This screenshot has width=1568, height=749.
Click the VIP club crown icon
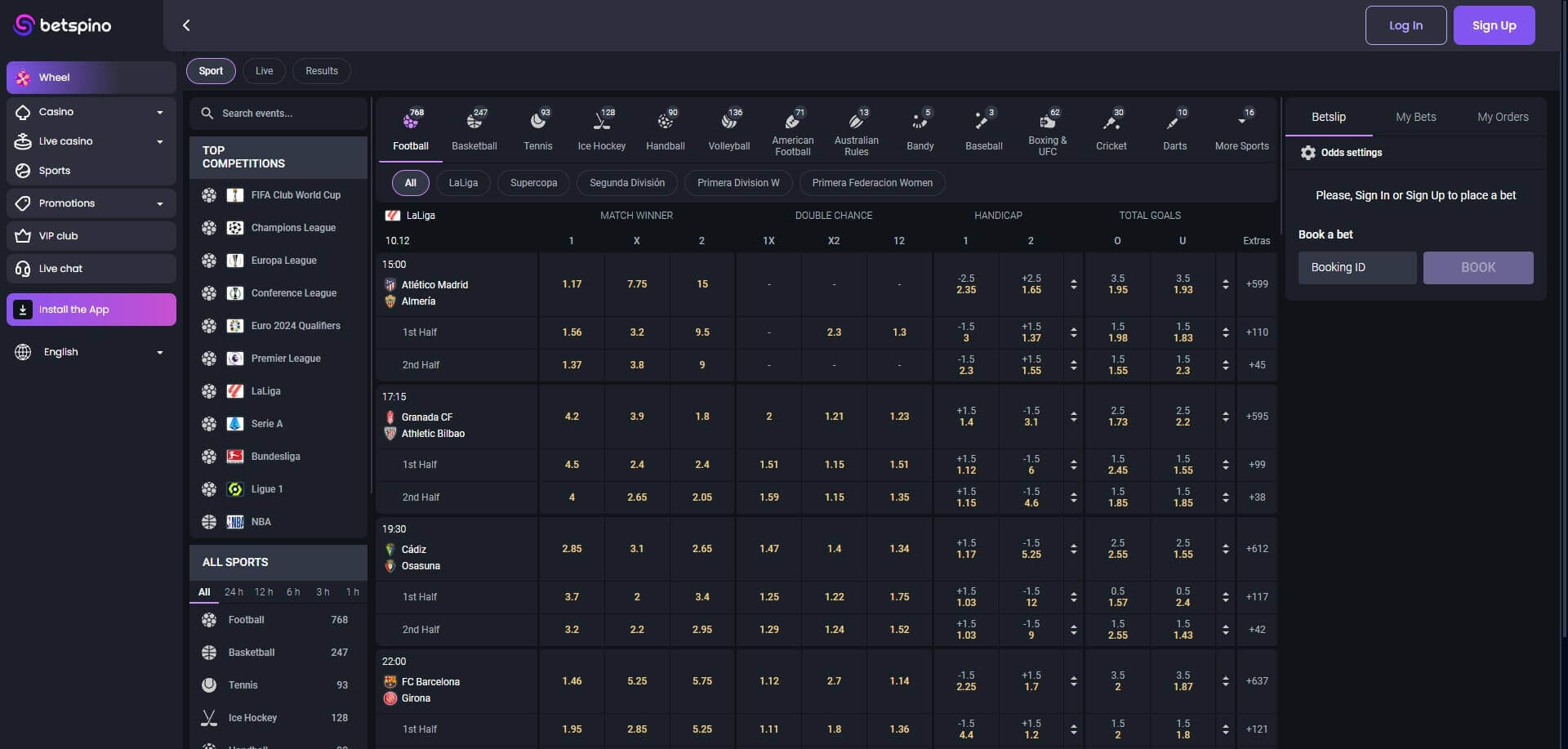click(x=23, y=236)
